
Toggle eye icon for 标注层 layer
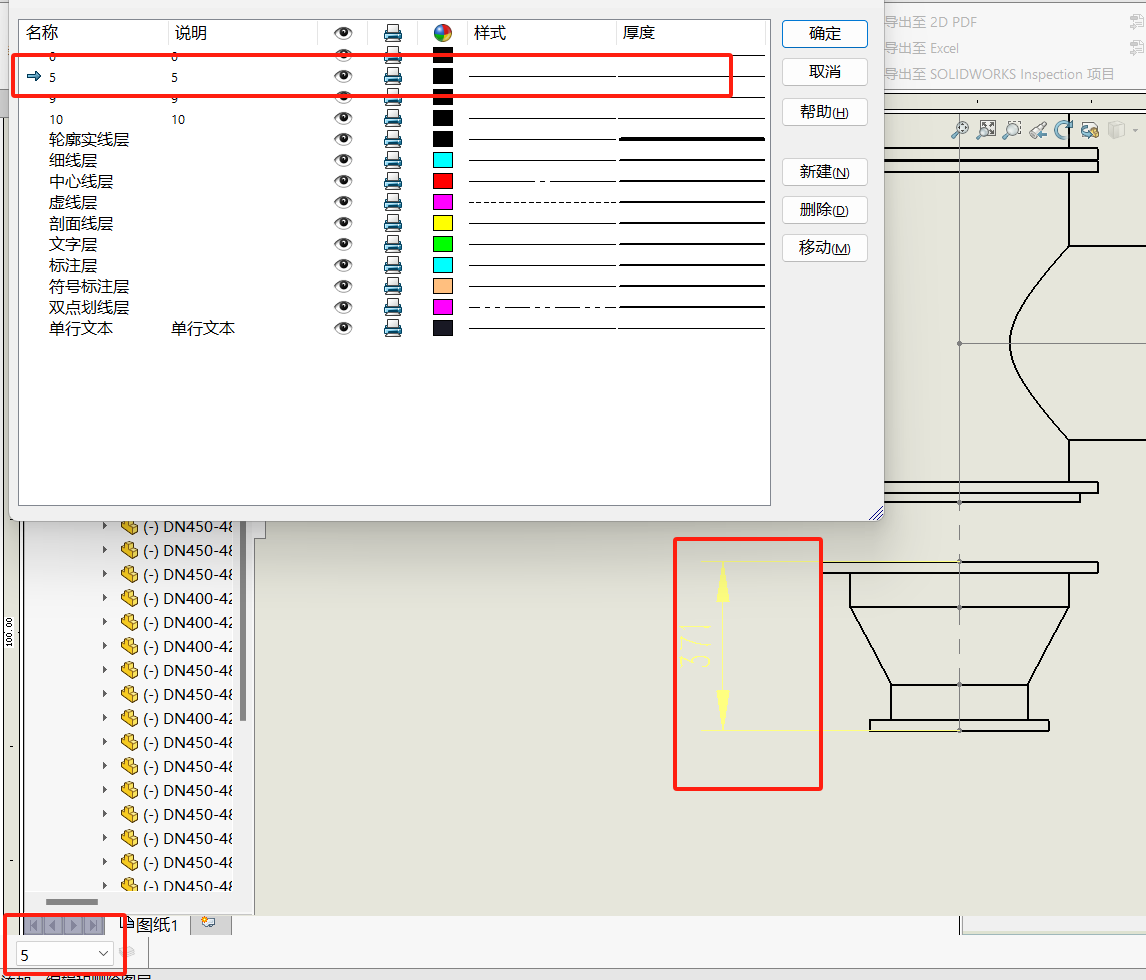pyautogui.click(x=343, y=265)
